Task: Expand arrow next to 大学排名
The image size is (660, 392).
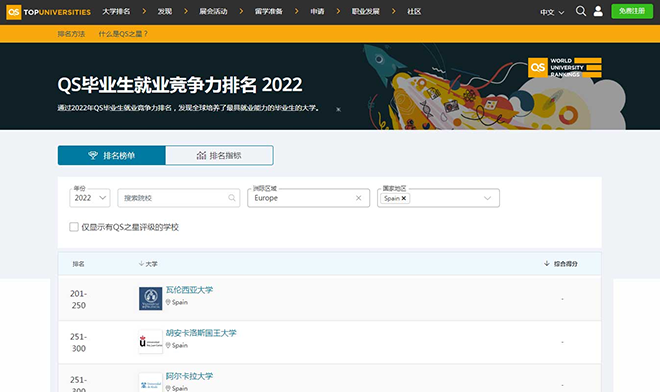Action: 144,11
